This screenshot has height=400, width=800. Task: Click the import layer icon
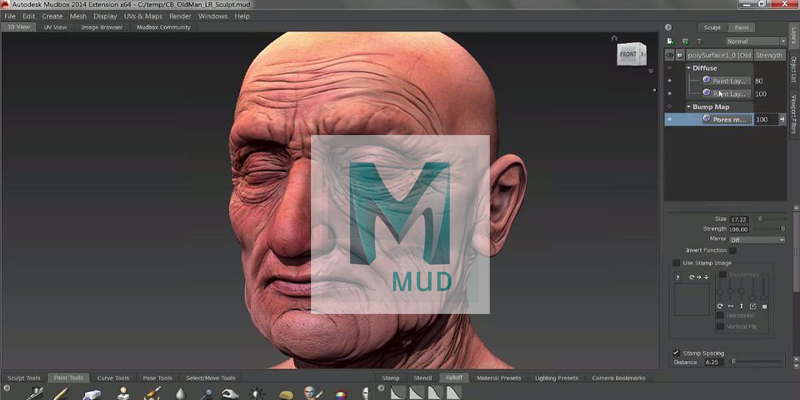[x=685, y=41]
